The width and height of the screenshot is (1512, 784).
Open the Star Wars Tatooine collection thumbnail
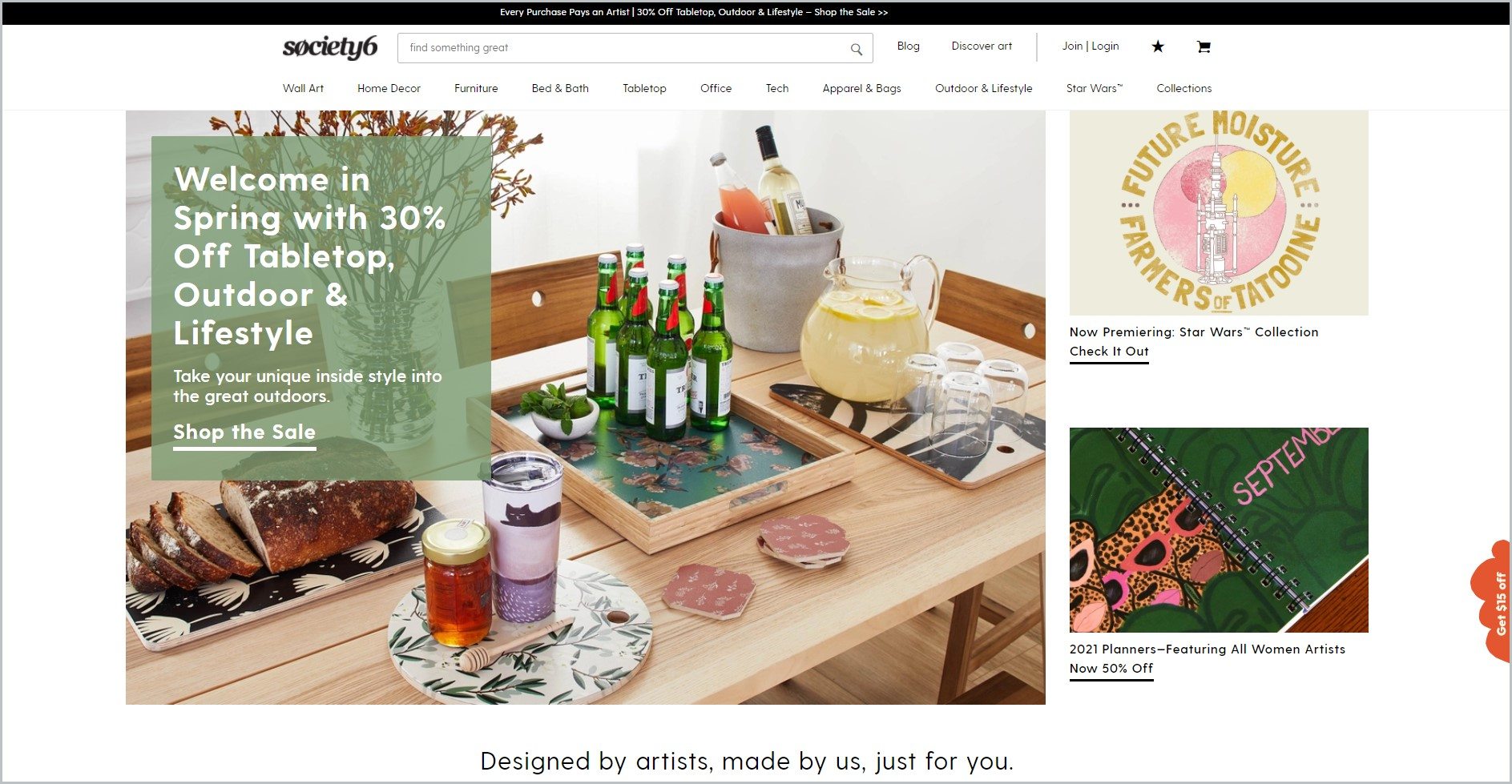pyautogui.click(x=1219, y=213)
